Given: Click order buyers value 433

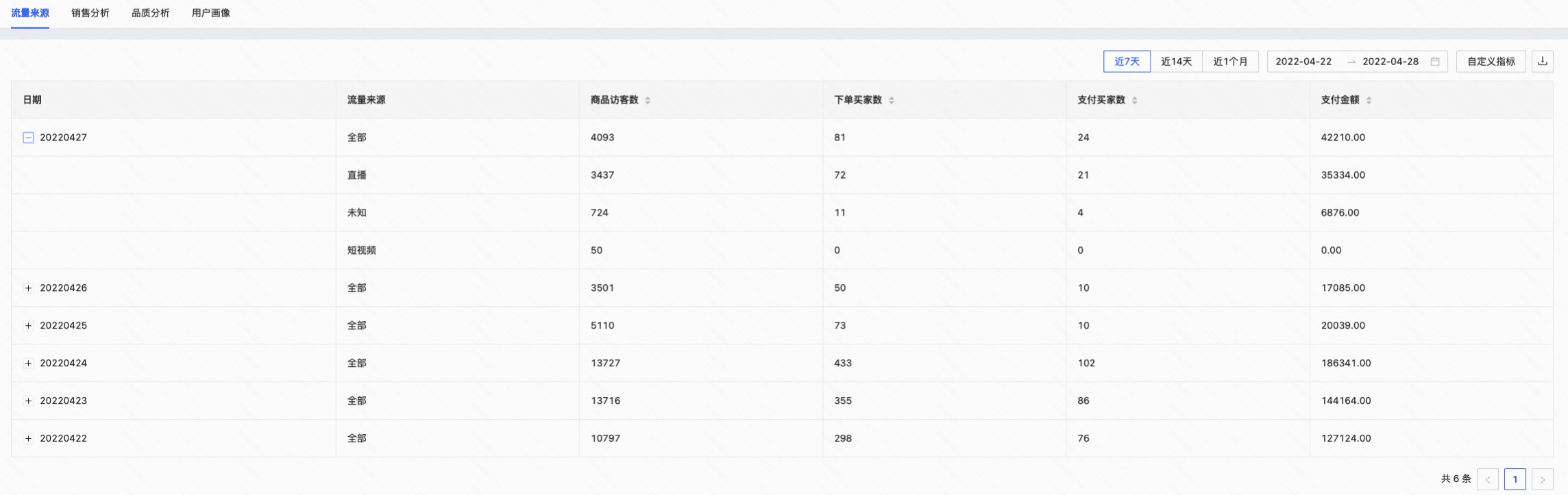Looking at the screenshot, I should point(843,364).
